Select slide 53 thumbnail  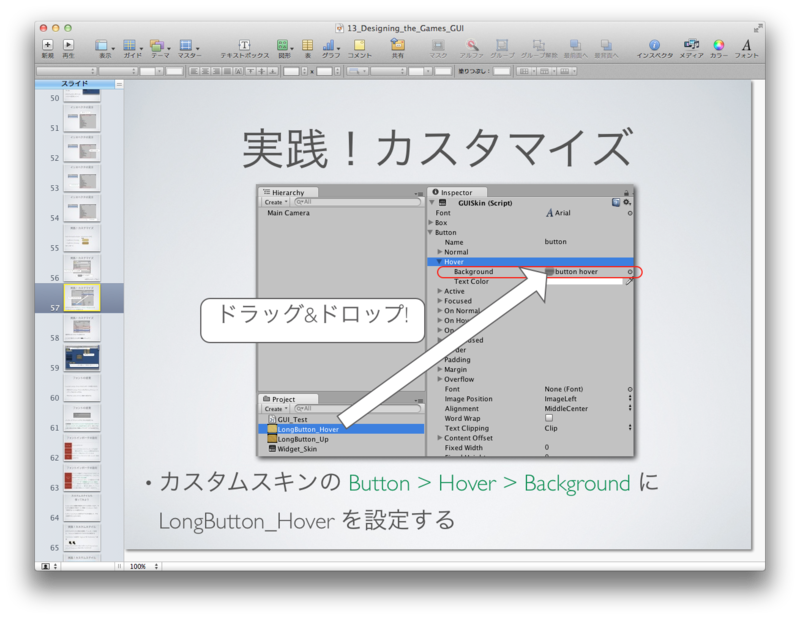82,179
